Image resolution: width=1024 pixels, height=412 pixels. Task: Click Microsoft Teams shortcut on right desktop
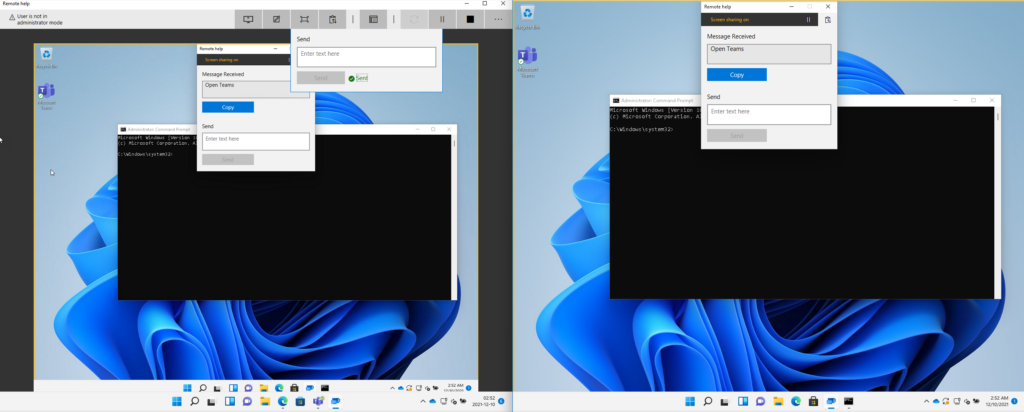coord(527,63)
